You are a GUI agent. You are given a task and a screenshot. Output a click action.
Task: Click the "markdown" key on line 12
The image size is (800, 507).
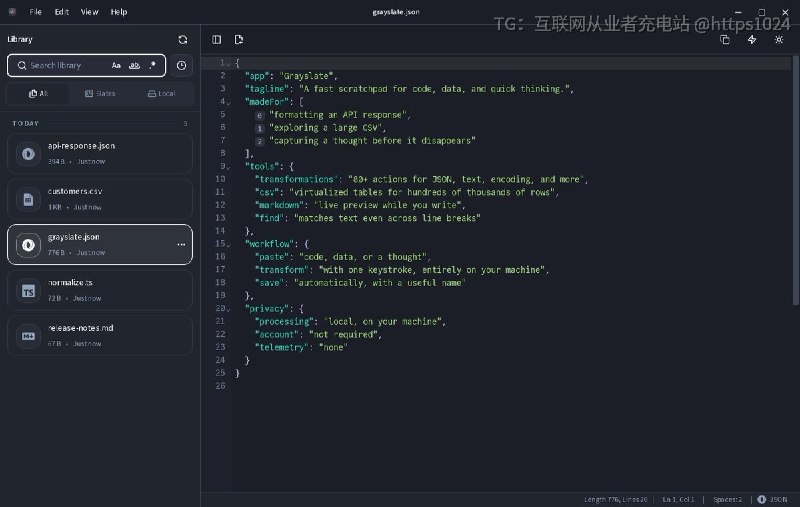pos(279,205)
